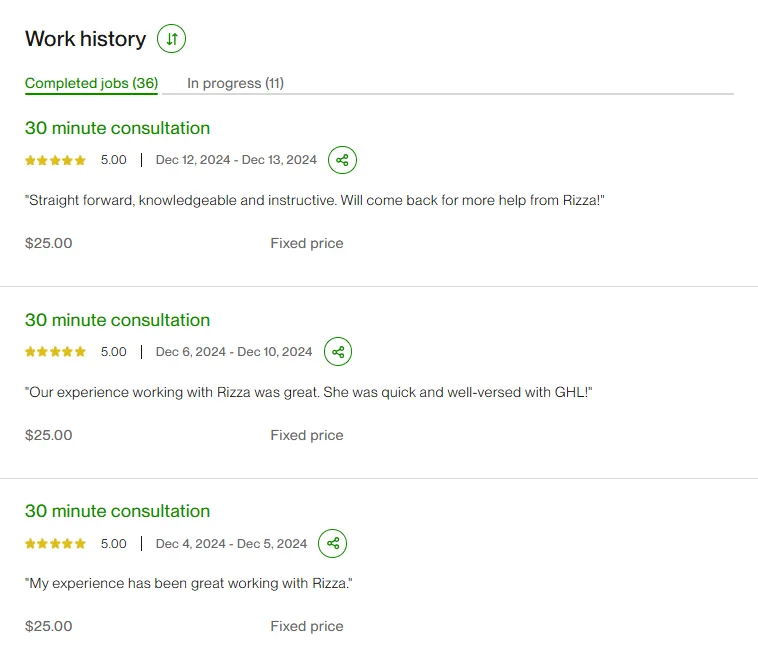Click the Fixed price label on the second job
The image size is (758, 666).
[x=306, y=435]
